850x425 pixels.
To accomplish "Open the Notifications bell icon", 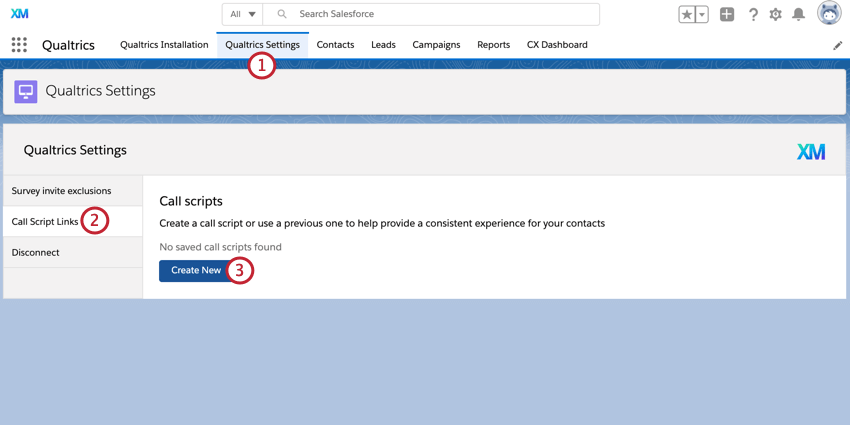I will coord(799,15).
